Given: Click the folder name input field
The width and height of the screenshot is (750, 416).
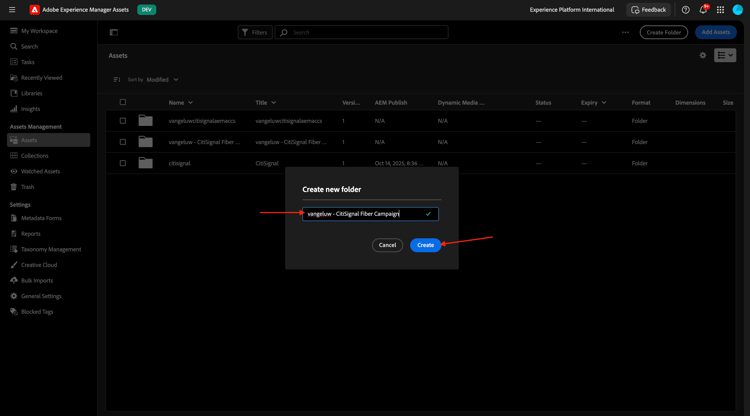Looking at the screenshot, I should pos(370,214).
